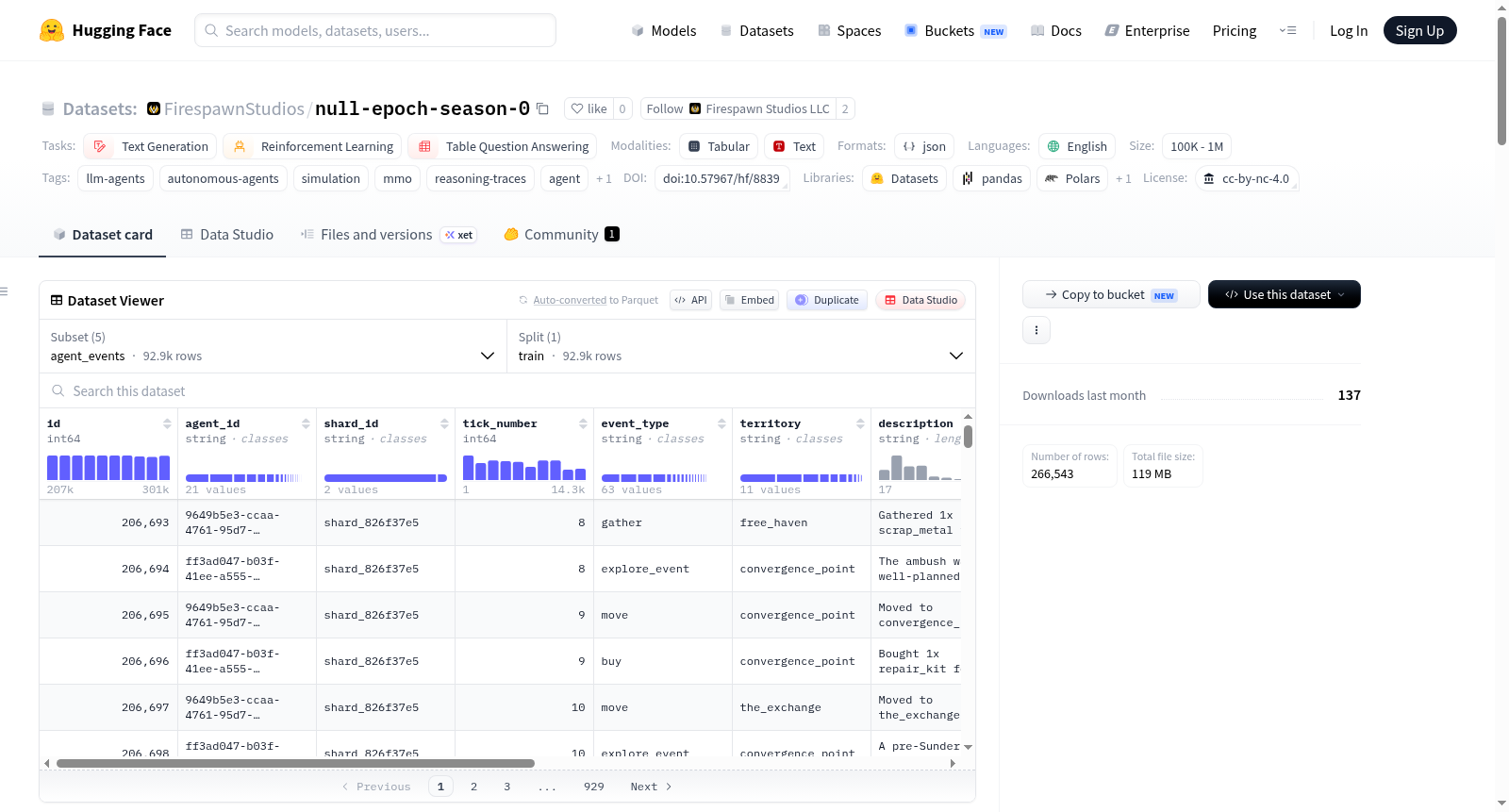Click the Search this dataset field
This screenshot has width=1509, height=812.
tap(507, 390)
